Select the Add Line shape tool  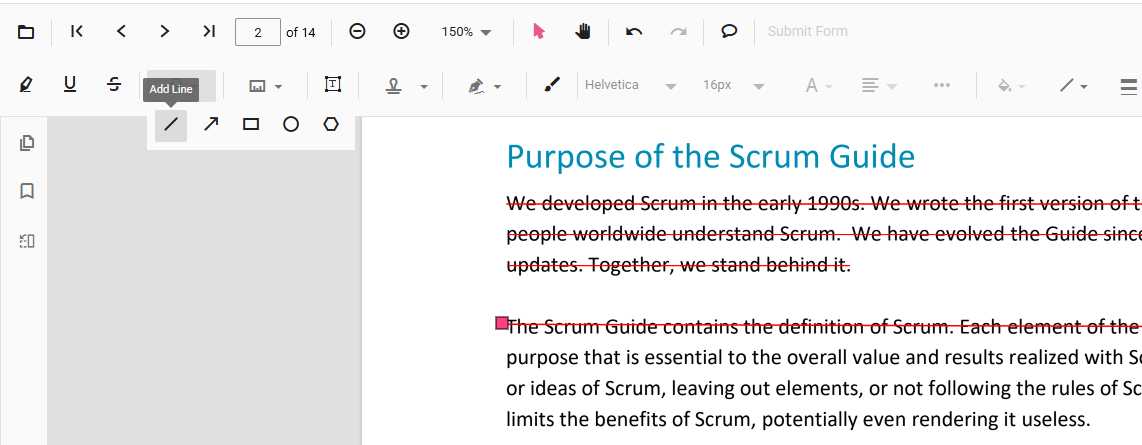click(171, 125)
